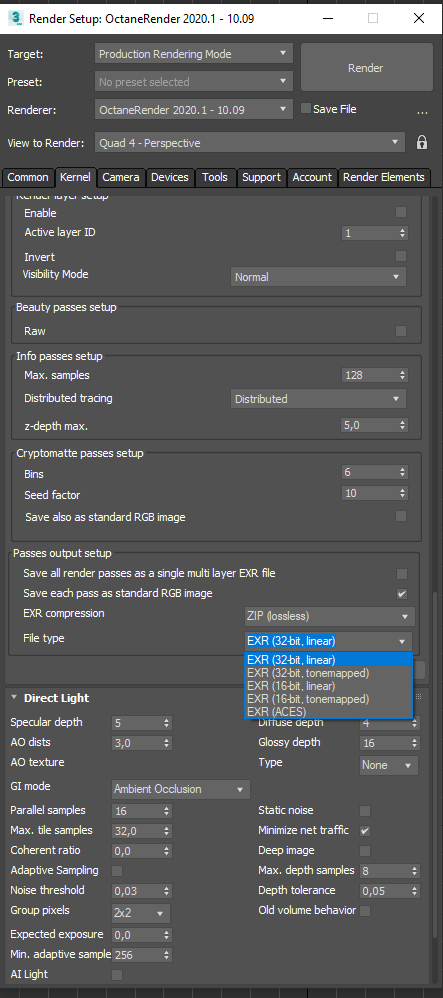This screenshot has width=443, height=998.
Task: Enable Raw beauty passes checkbox
Action: click(401, 330)
